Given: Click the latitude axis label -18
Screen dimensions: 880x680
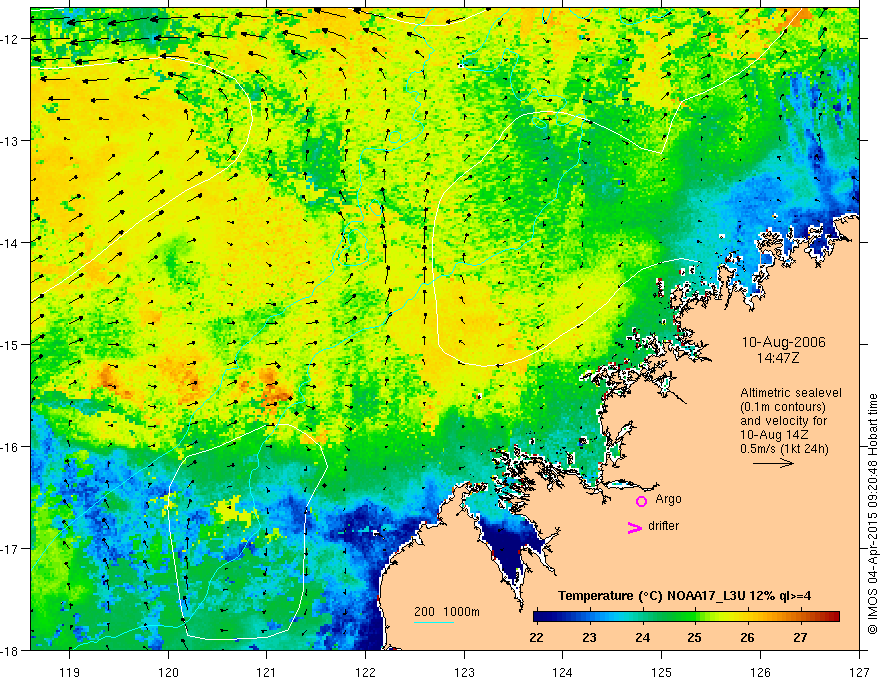Looking at the screenshot, I should click(x=11, y=650).
